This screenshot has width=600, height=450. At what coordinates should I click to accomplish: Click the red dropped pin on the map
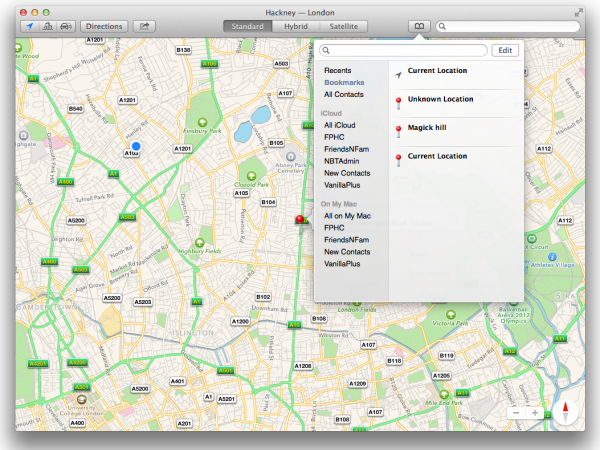click(300, 220)
